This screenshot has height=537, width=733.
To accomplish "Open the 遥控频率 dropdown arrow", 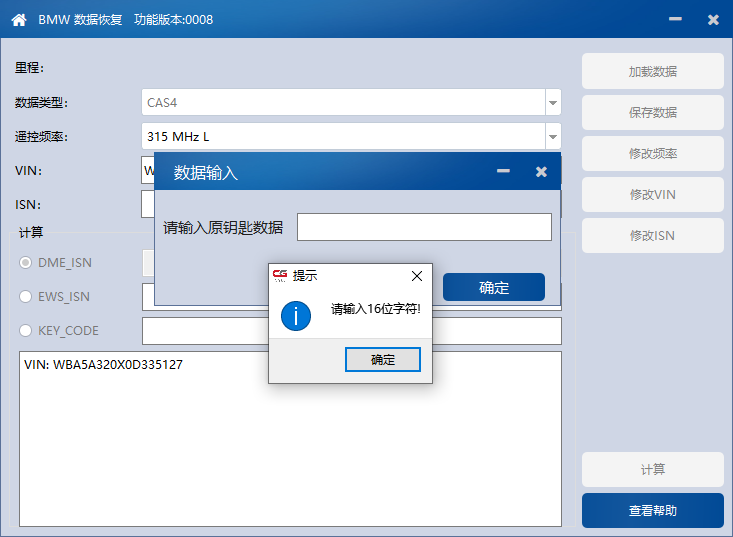I will 553,136.
